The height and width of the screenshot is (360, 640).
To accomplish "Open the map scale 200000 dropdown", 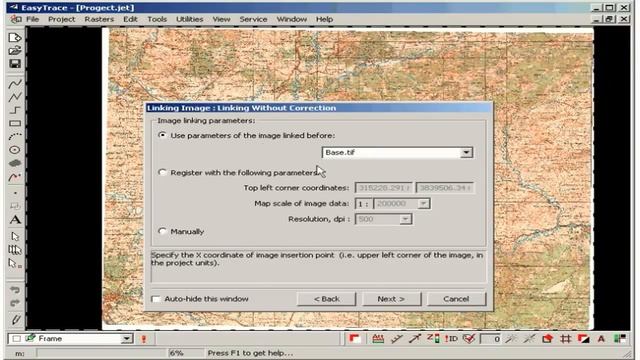I will [423, 203].
